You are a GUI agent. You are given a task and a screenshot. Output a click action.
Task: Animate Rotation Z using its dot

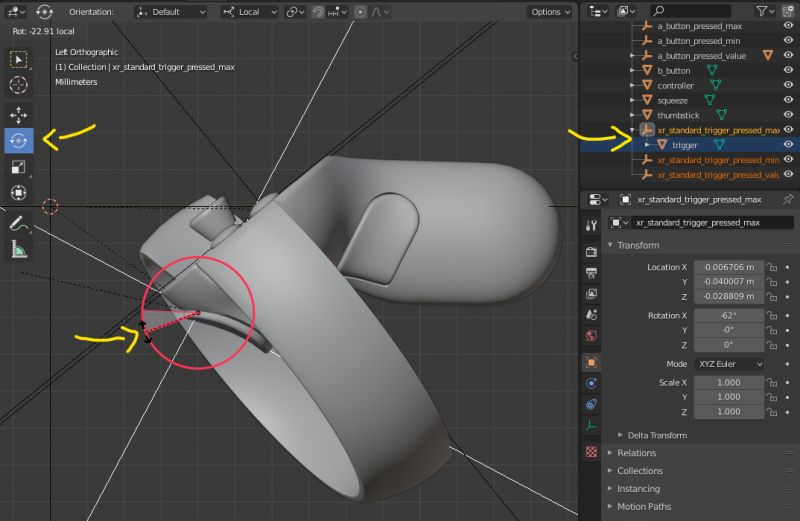pyautogui.click(x=788, y=345)
